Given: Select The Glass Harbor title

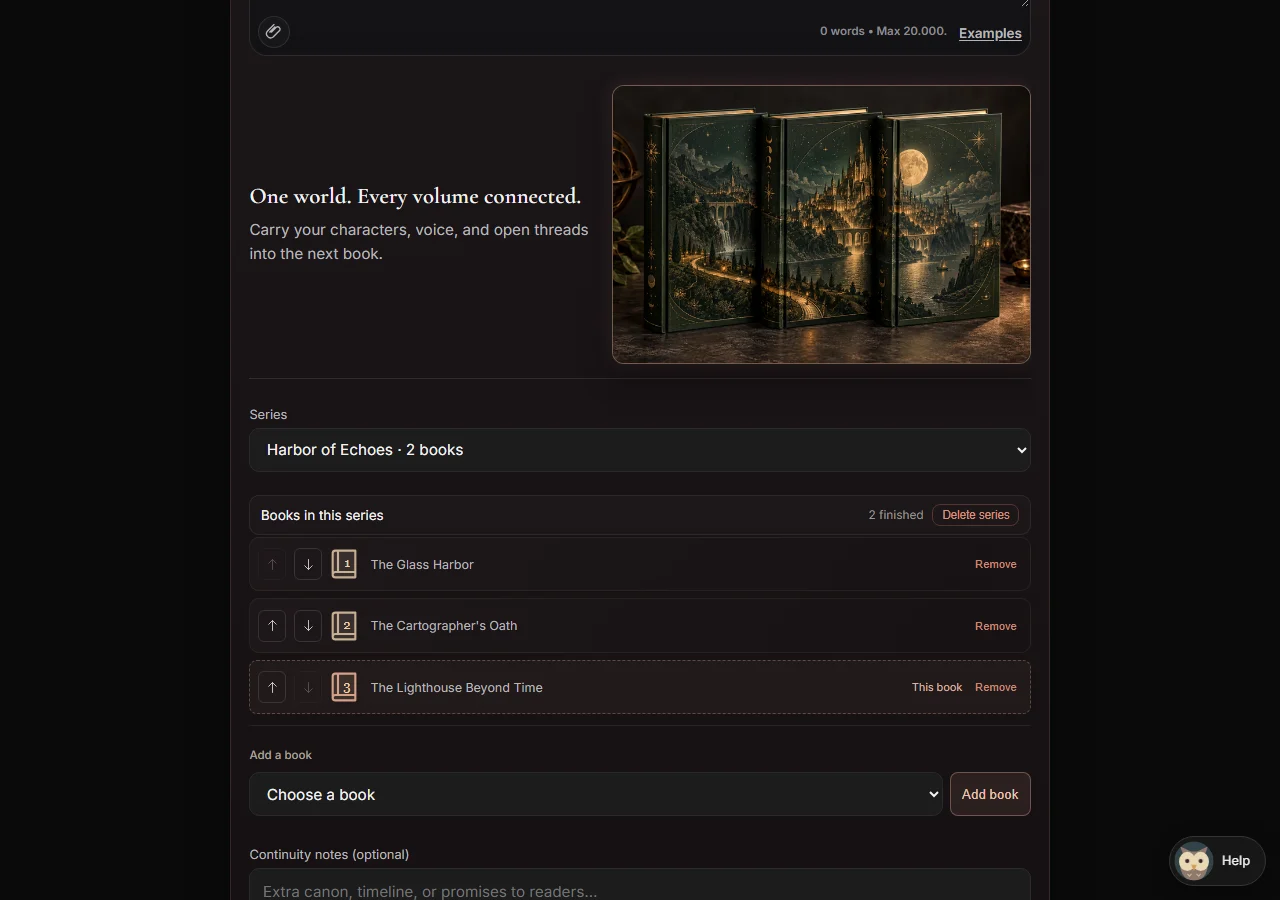Looking at the screenshot, I should (422, 564).
